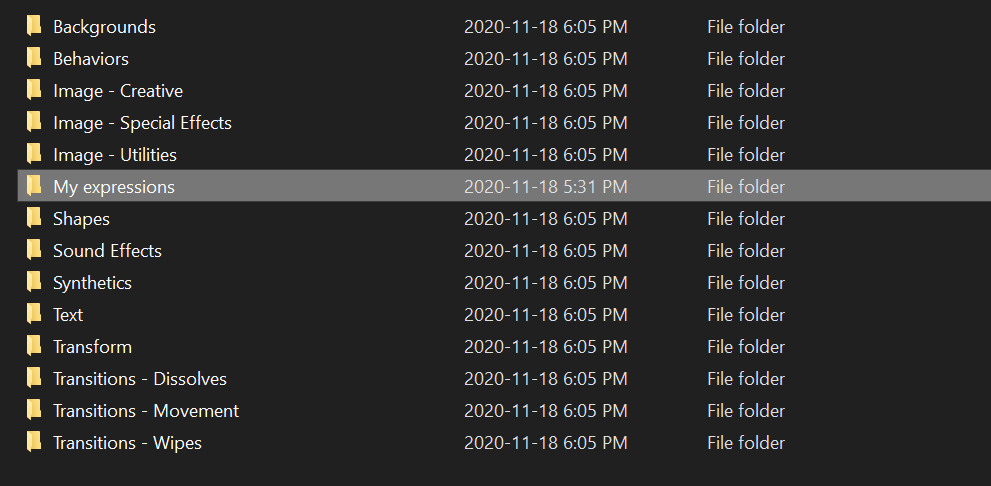The width and height of the screenshot is (991, 486).
Task: Click the Synthetics folder icon
Action: point(34,282)
